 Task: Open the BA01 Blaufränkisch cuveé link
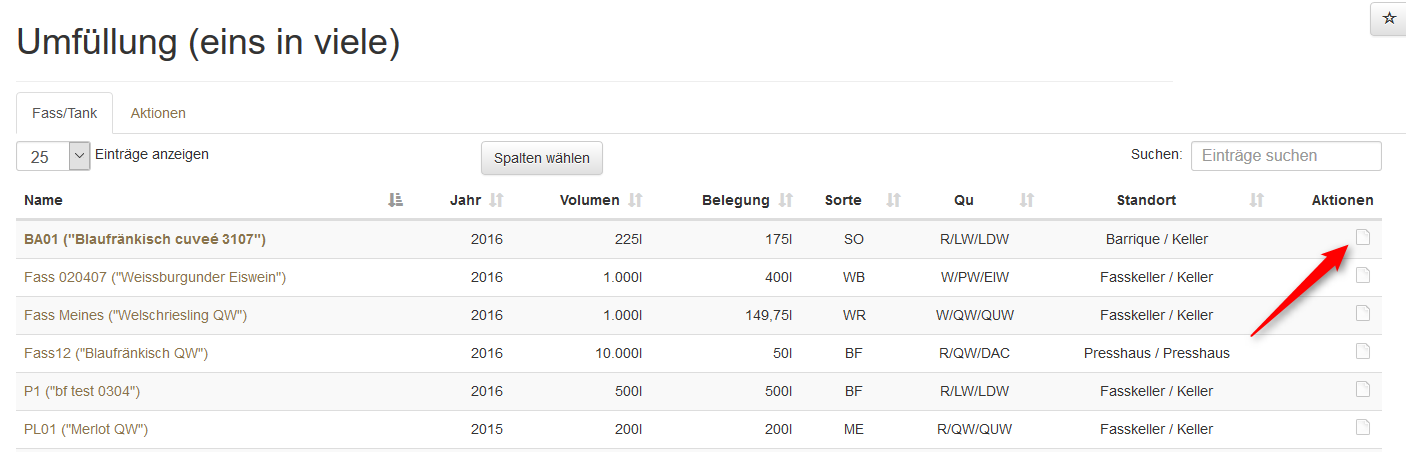point(145,239)
